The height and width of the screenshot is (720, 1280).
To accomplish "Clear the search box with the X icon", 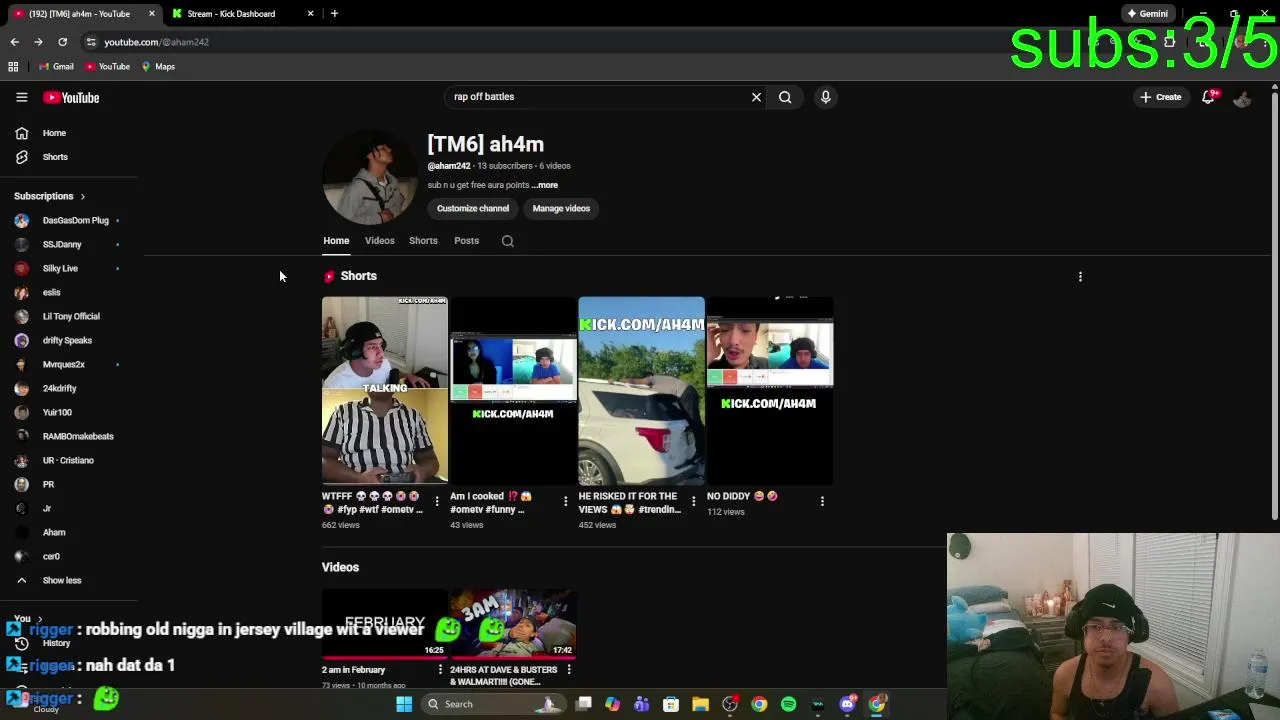I will click(756, 97).
